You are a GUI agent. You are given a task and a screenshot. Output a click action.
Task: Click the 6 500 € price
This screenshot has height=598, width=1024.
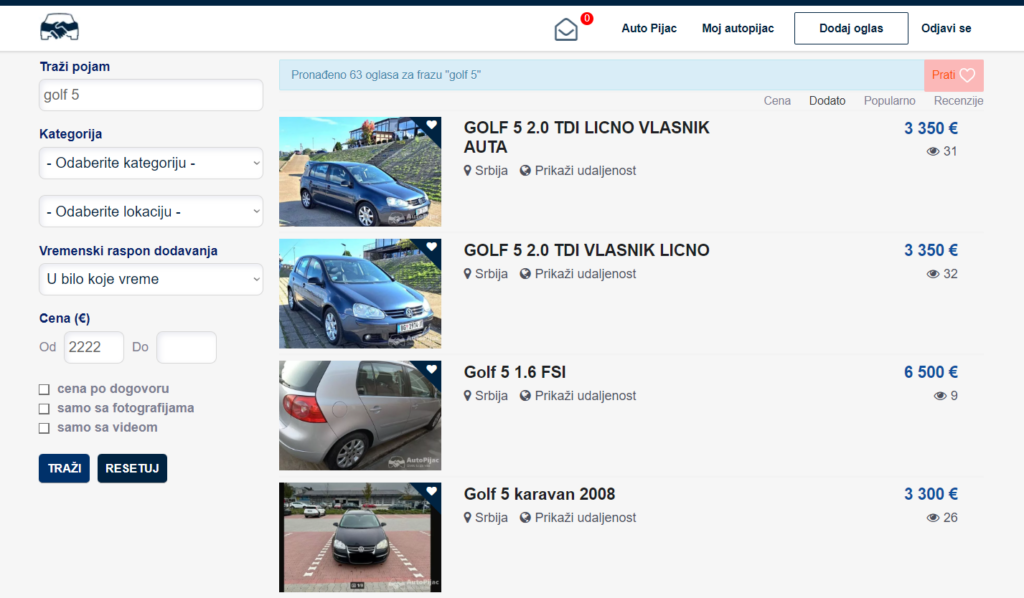(x=931, y=372)
